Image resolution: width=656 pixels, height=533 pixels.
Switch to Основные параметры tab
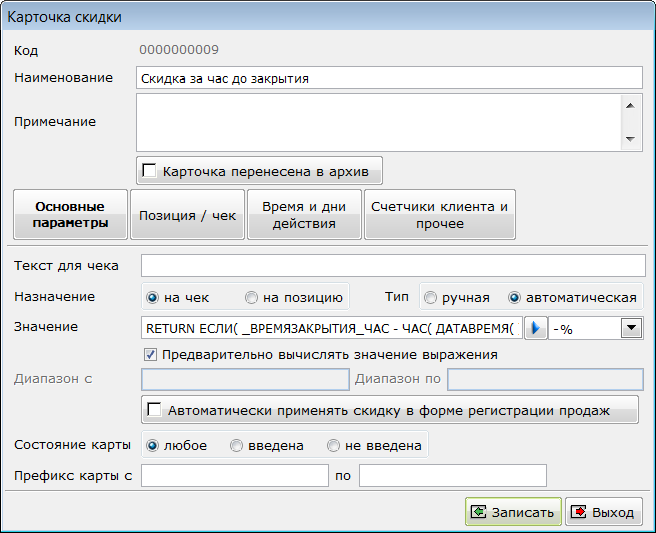pos(70,214)
